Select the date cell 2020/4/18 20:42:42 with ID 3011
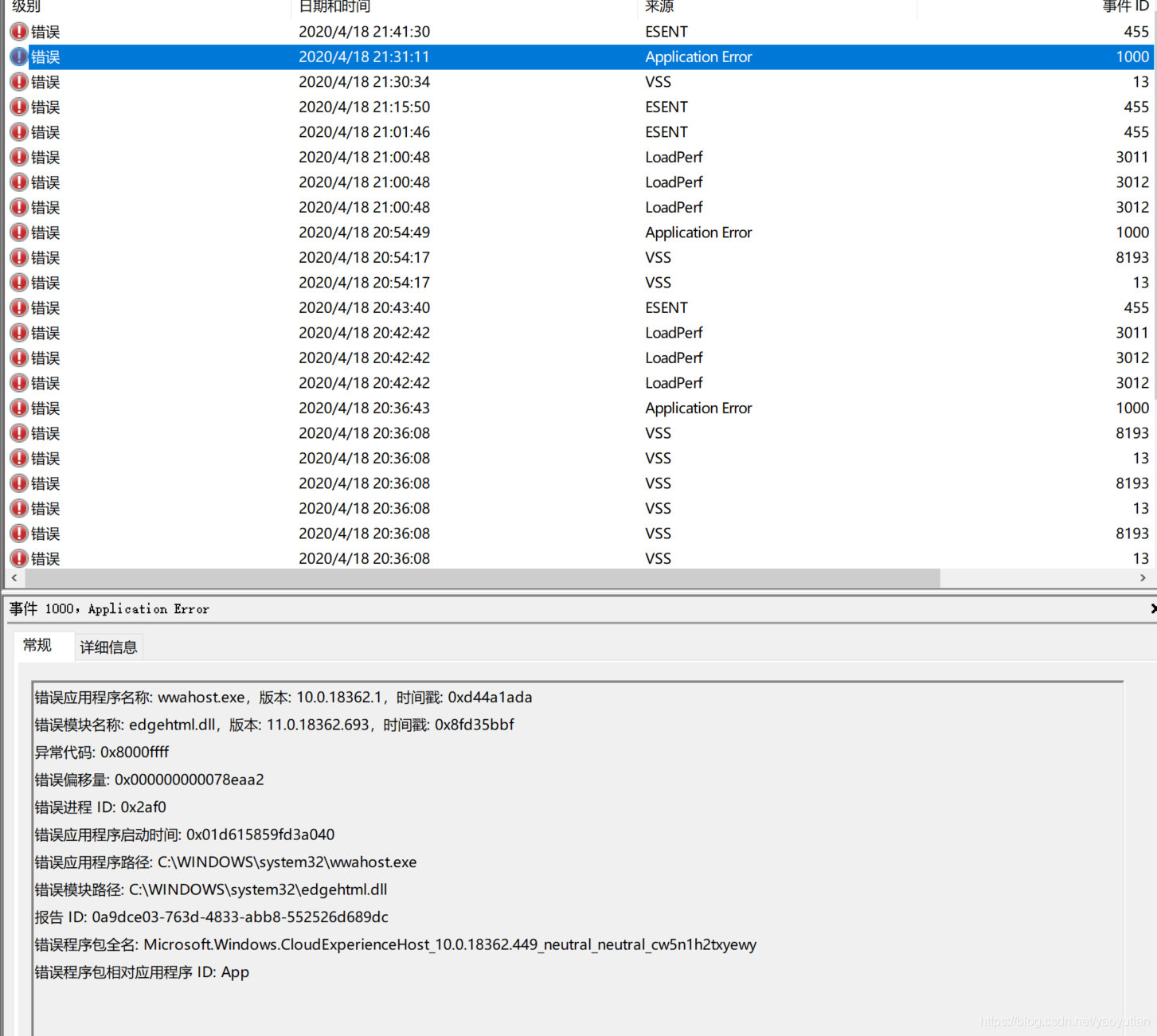 click(x=365, y=333)
